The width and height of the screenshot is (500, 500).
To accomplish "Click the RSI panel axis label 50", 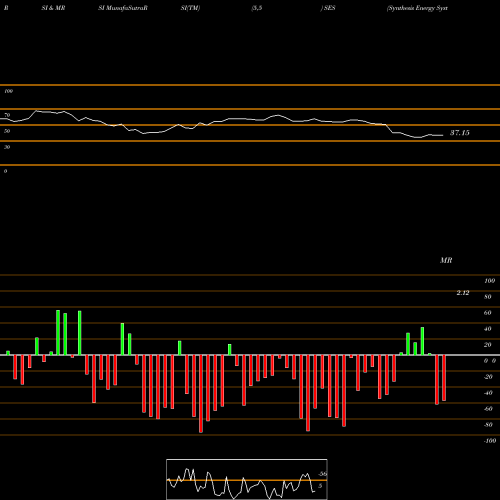I will (7, 131).
